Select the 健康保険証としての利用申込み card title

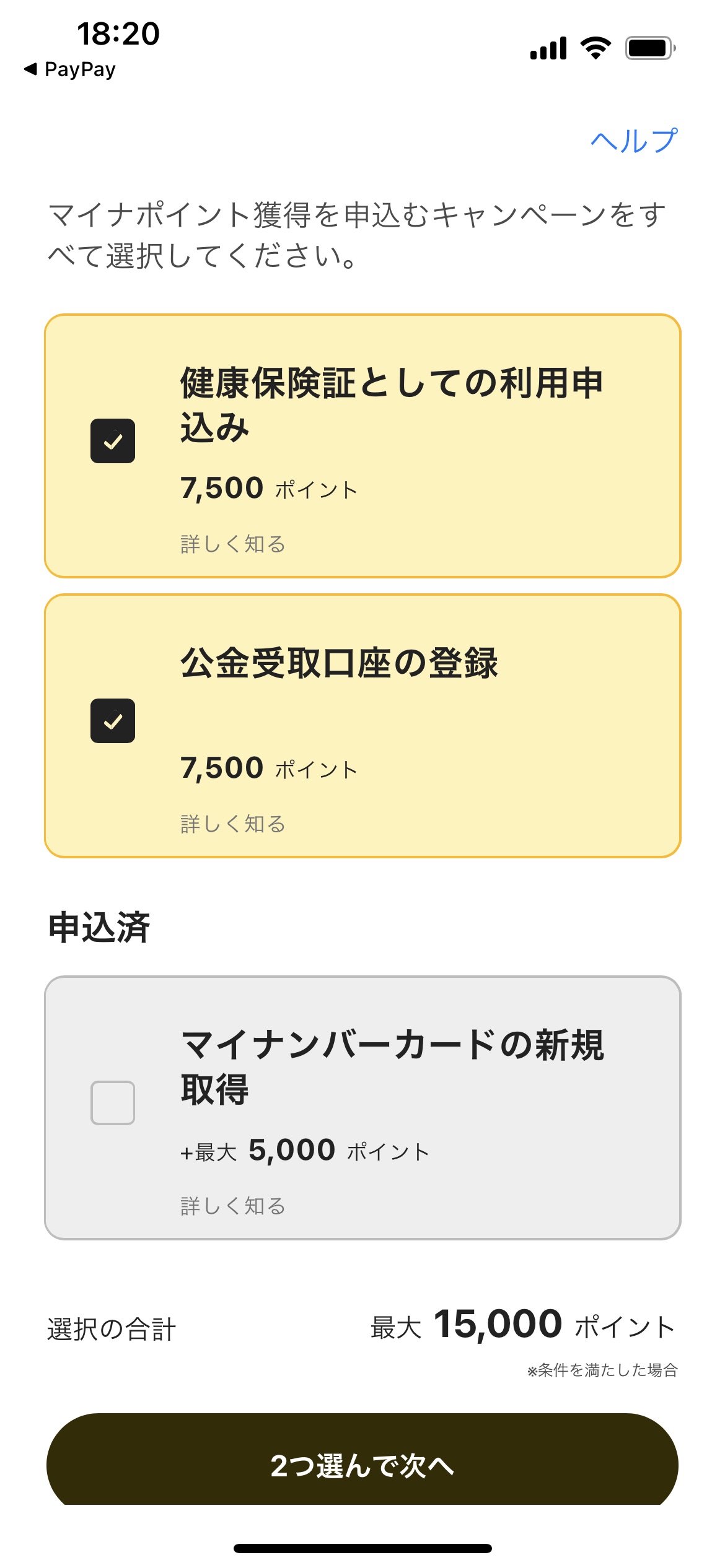coord(392,405)
